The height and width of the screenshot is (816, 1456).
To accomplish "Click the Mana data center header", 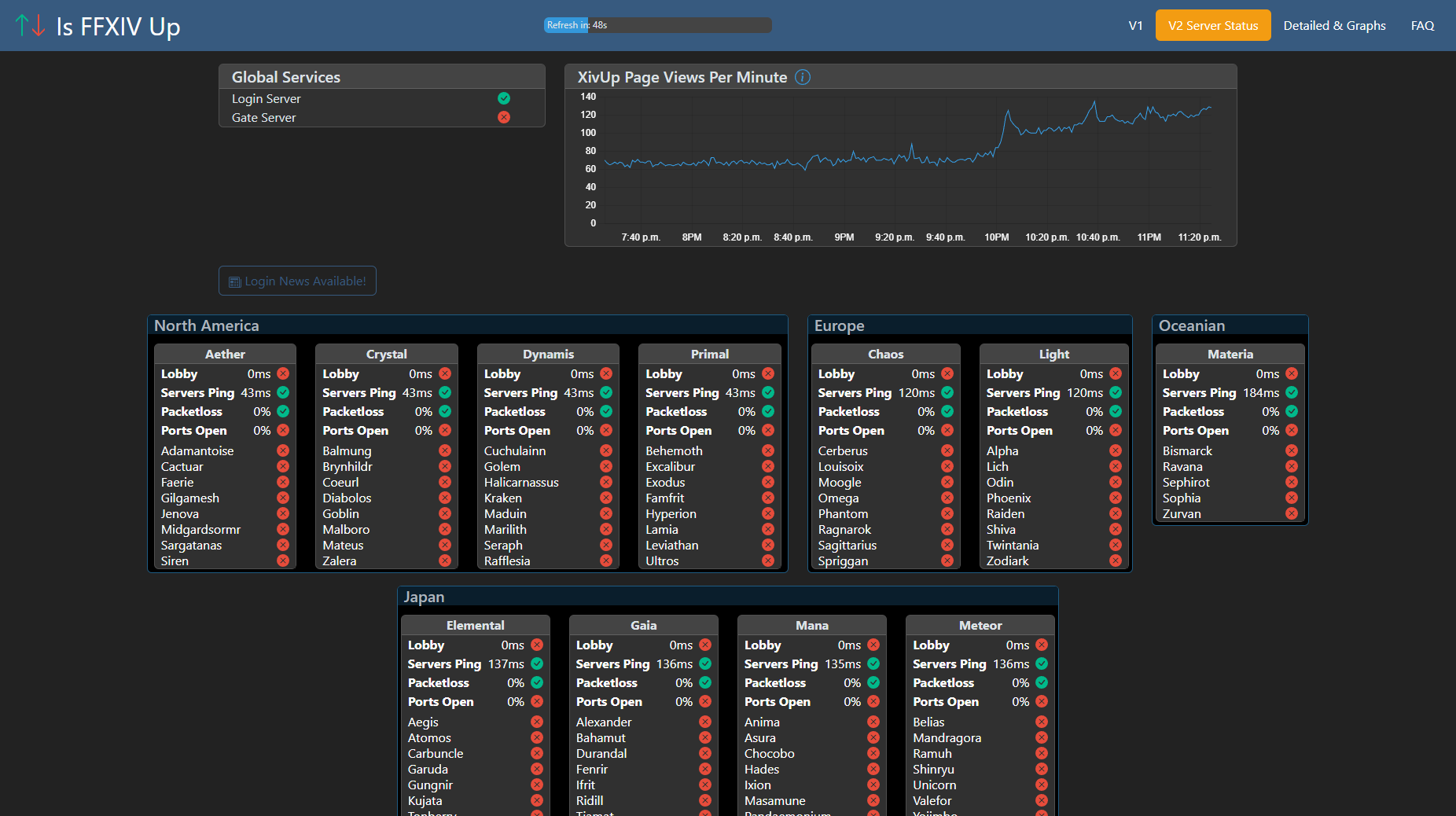I will point(812,625).
